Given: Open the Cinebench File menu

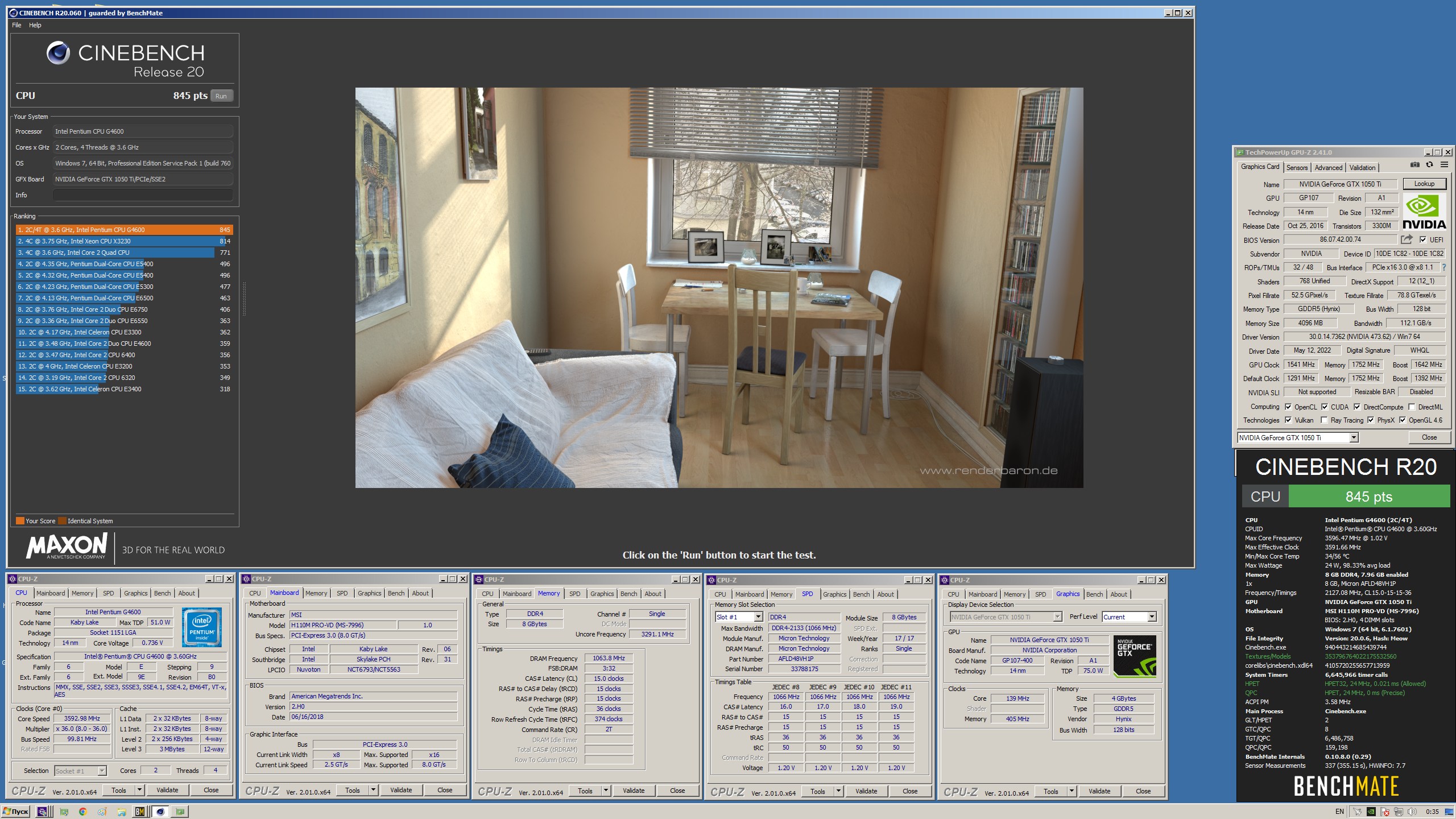Looking at the screenshot, I should pyautogui.click(x=16, y=25).
